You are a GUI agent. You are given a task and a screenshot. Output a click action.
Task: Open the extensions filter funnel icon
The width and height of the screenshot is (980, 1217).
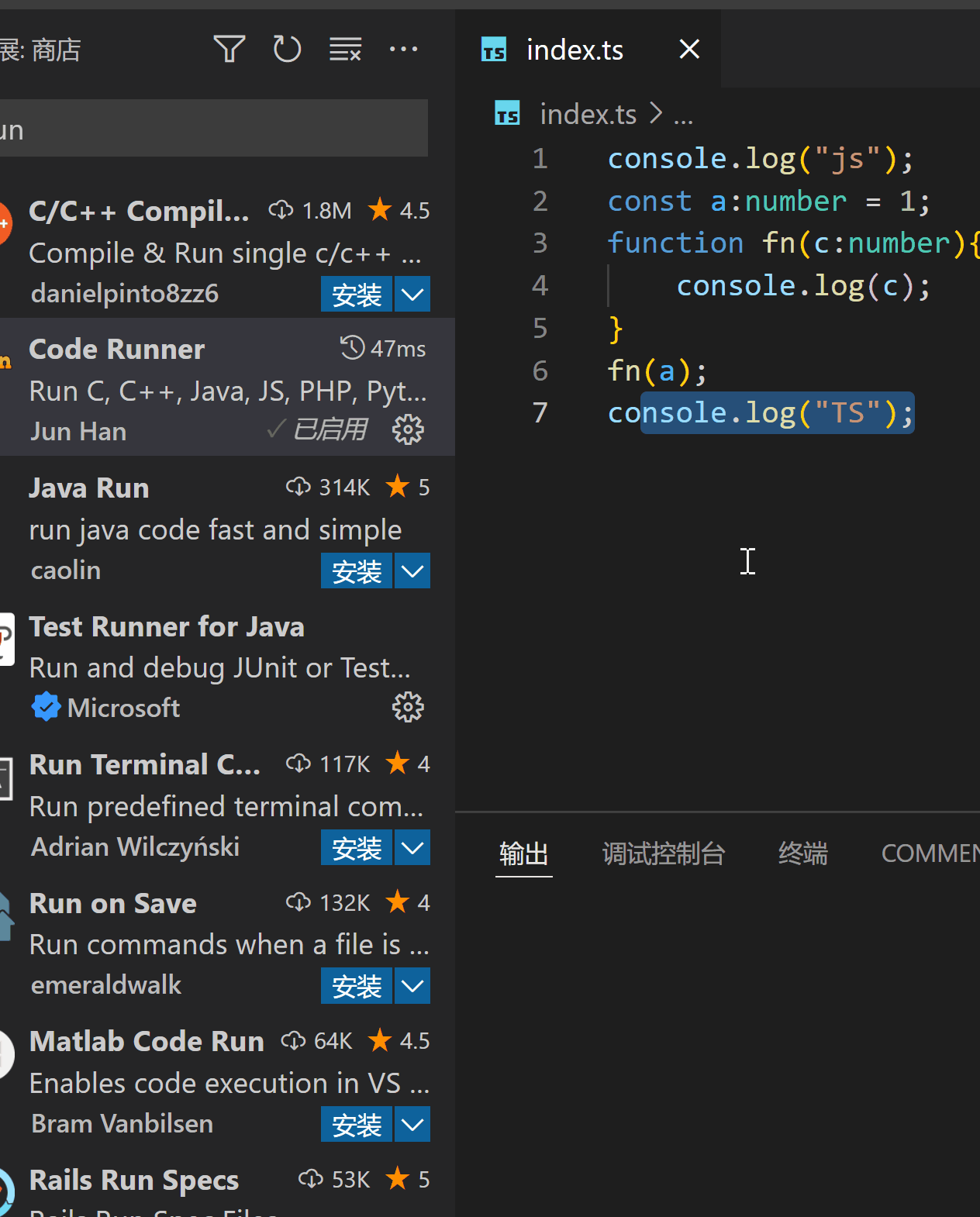click(229, 50)
